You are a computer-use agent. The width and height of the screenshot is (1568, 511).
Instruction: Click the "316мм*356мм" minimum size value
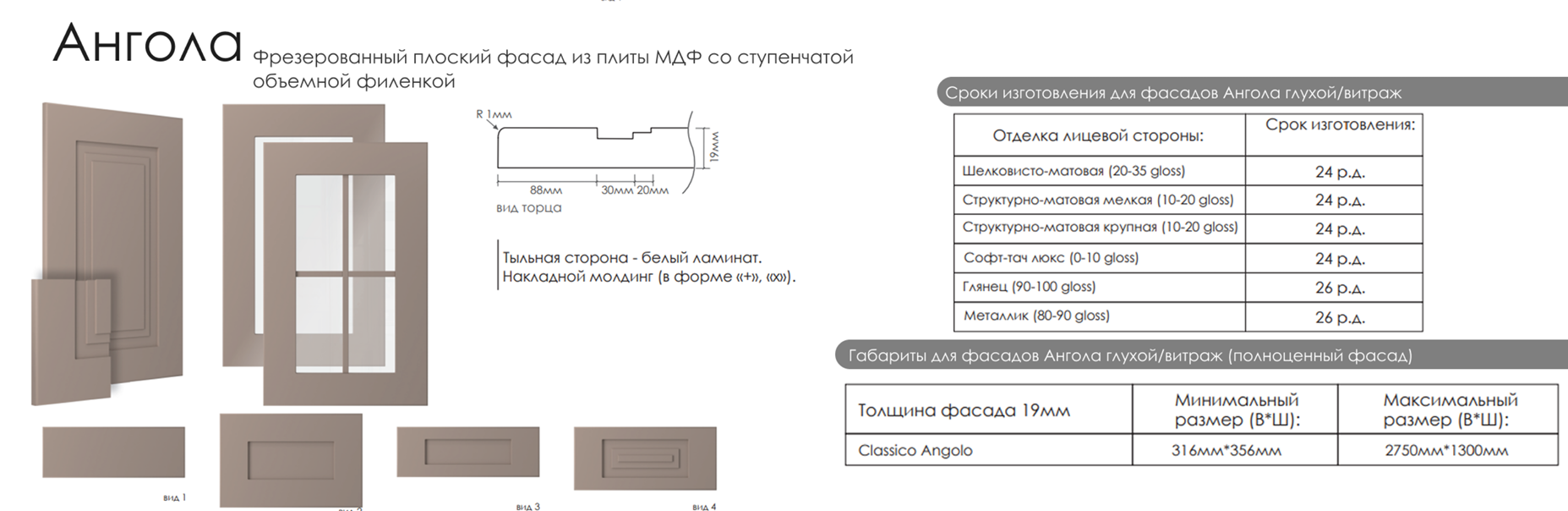click(1226, 451)
